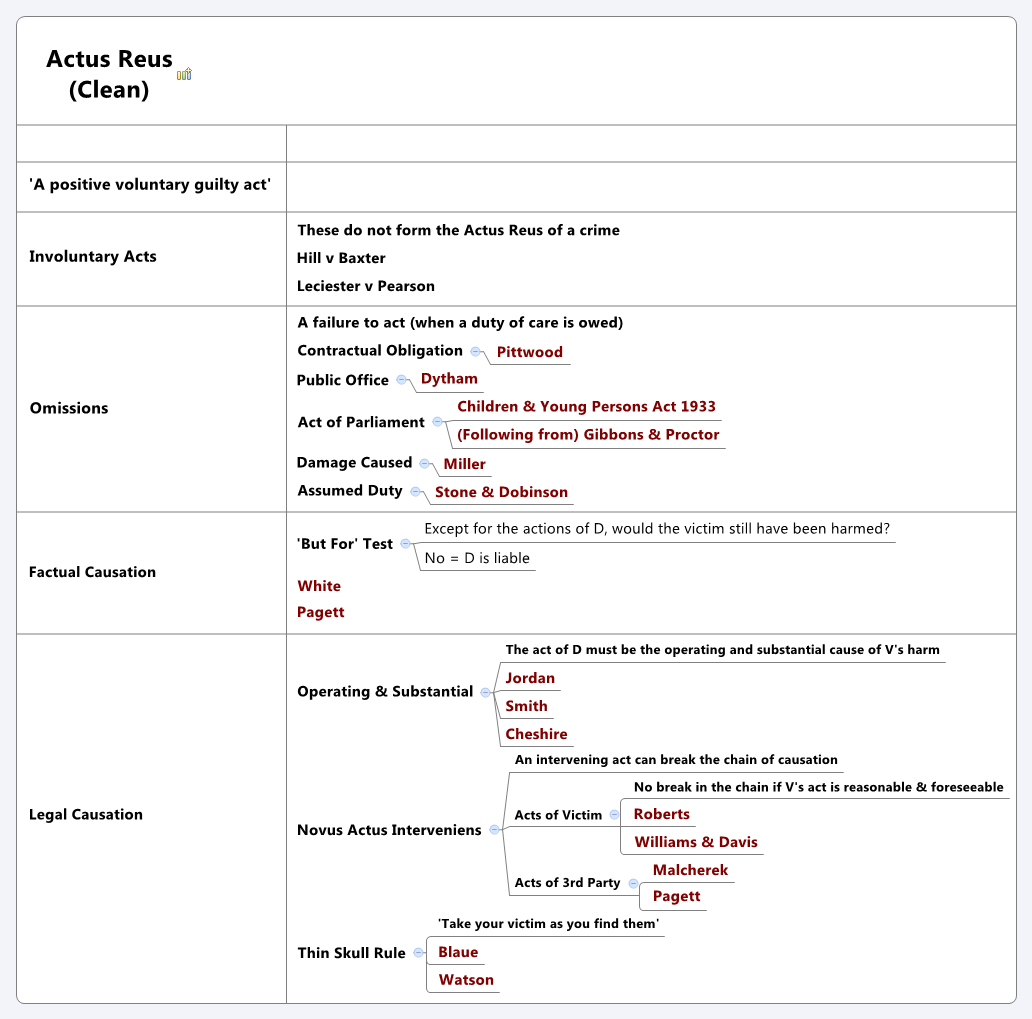This screenshot has width=1032, height=1019.
Task: Select the Hill v Baxter entry
Action: tap(341, 258)
